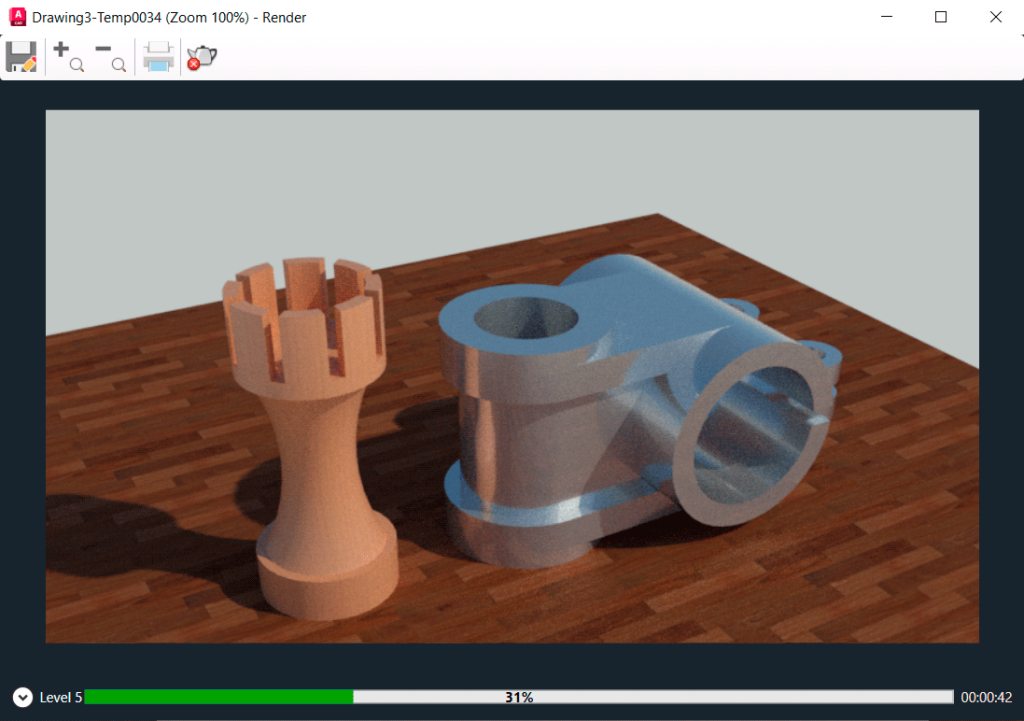Click the metallic pipe bracket in the render

[x=600, y=400]
